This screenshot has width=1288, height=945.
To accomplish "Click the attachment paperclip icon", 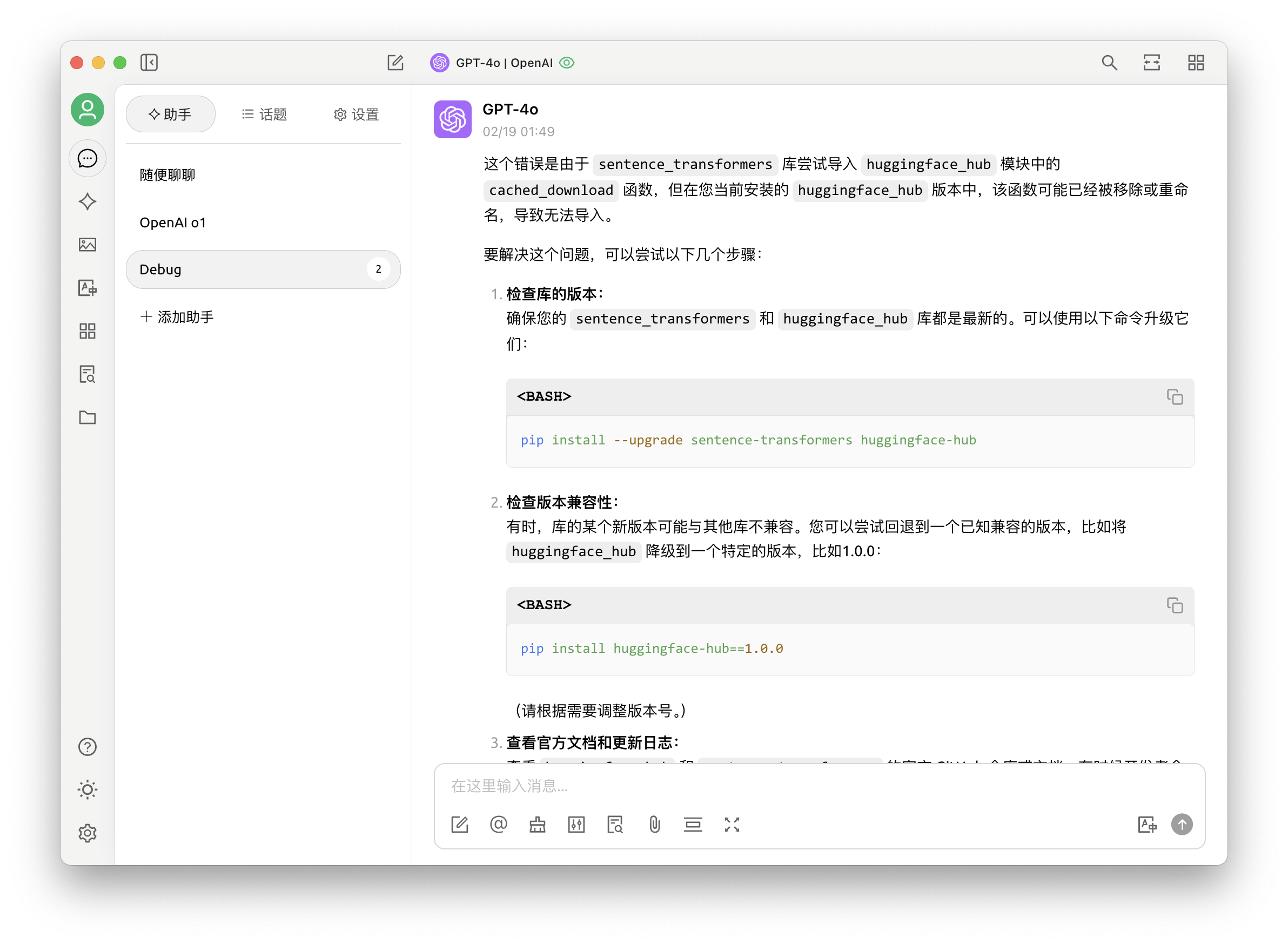I will [x=655, y=824].
